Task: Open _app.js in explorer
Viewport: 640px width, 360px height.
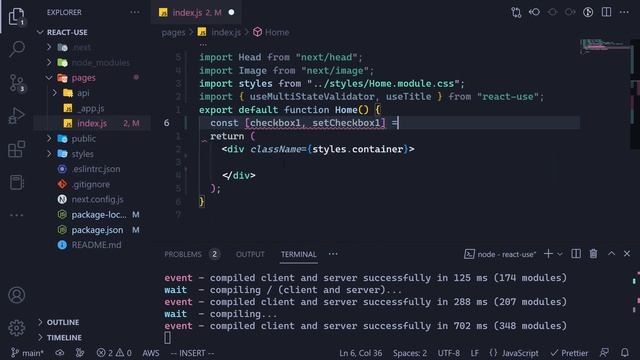Action: (92, 108)
